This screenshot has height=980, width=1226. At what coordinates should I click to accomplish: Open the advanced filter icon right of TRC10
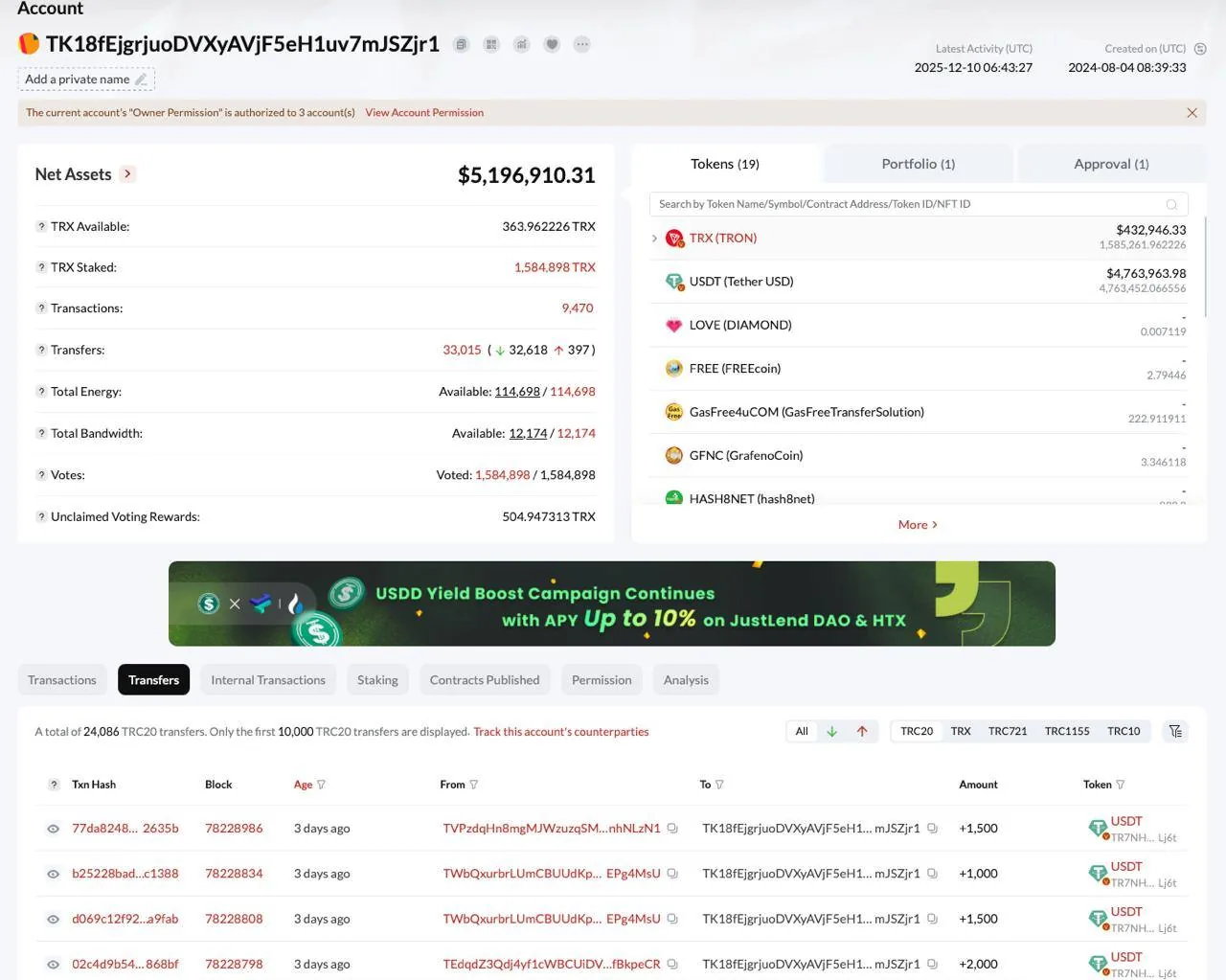pos(1175,732)
